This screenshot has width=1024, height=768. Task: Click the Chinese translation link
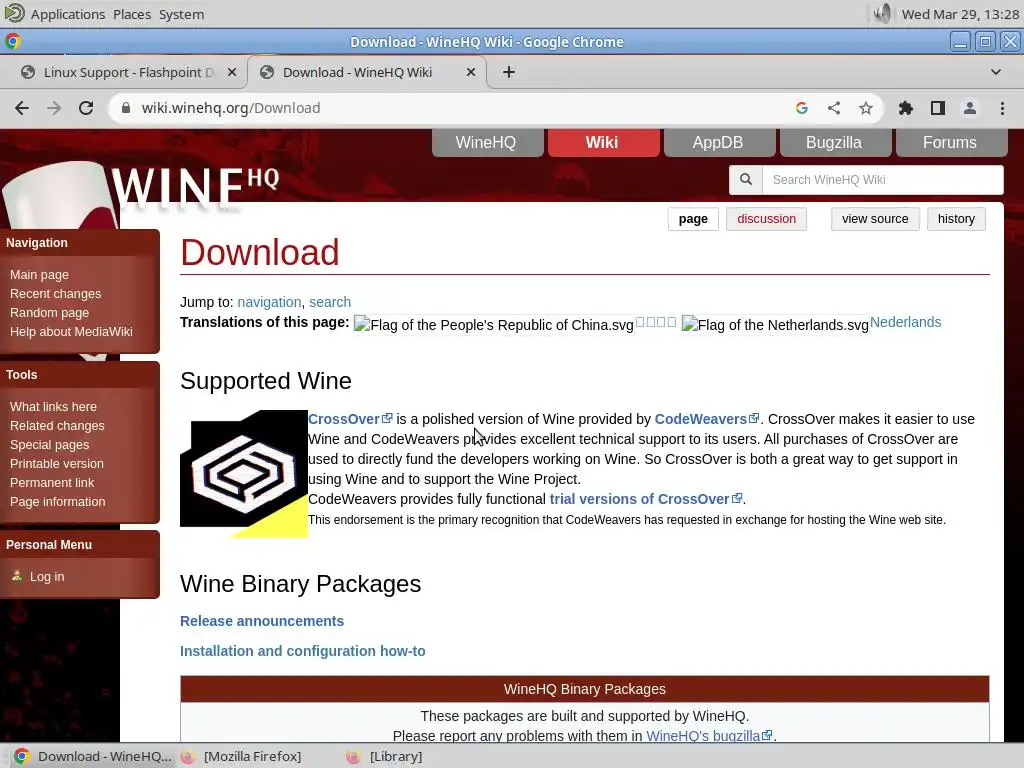pos(656,322)
